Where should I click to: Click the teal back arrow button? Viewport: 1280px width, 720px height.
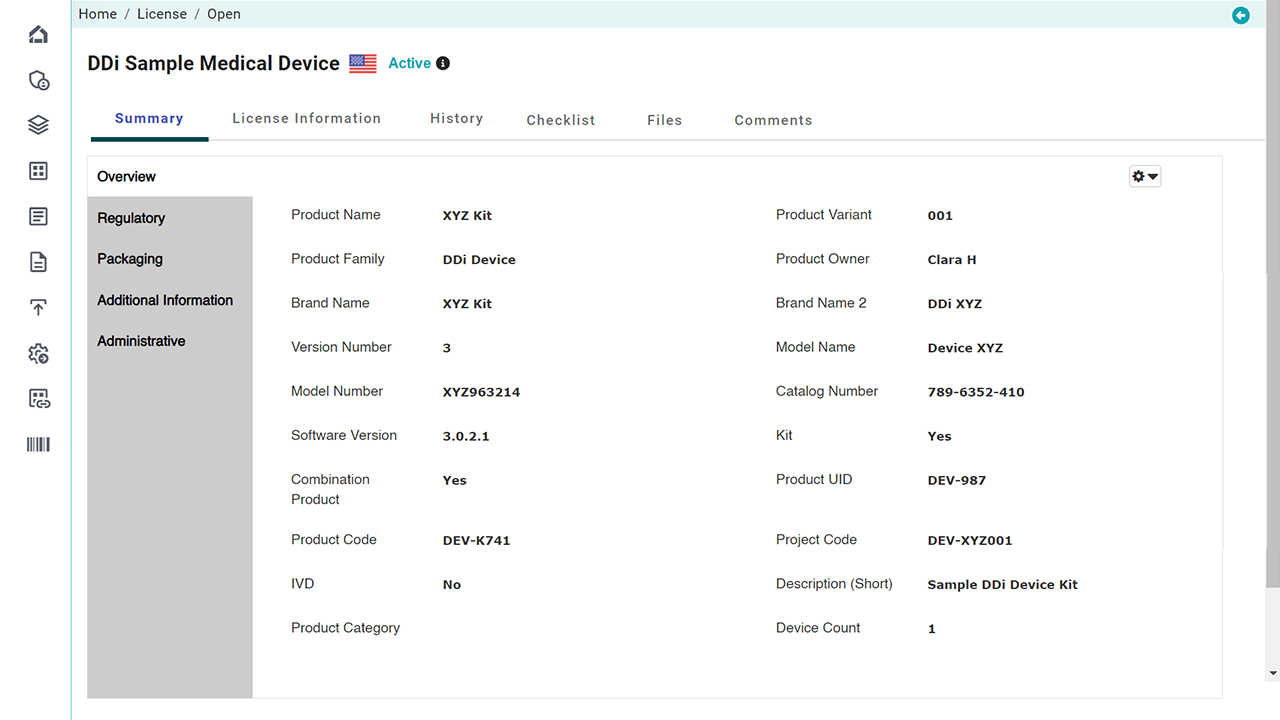1241,15
